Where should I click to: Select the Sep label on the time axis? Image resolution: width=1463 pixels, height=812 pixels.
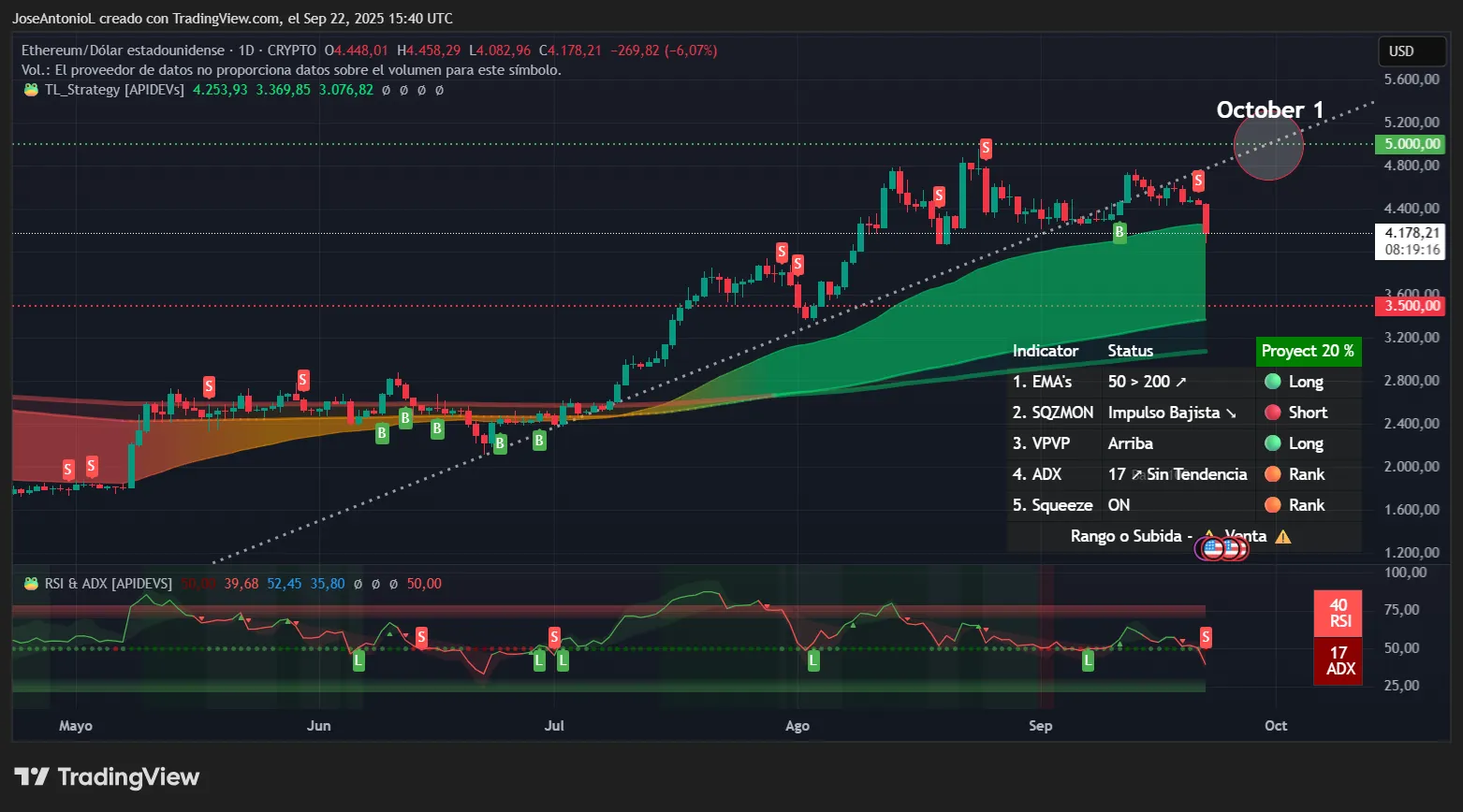coord(1040,725)
